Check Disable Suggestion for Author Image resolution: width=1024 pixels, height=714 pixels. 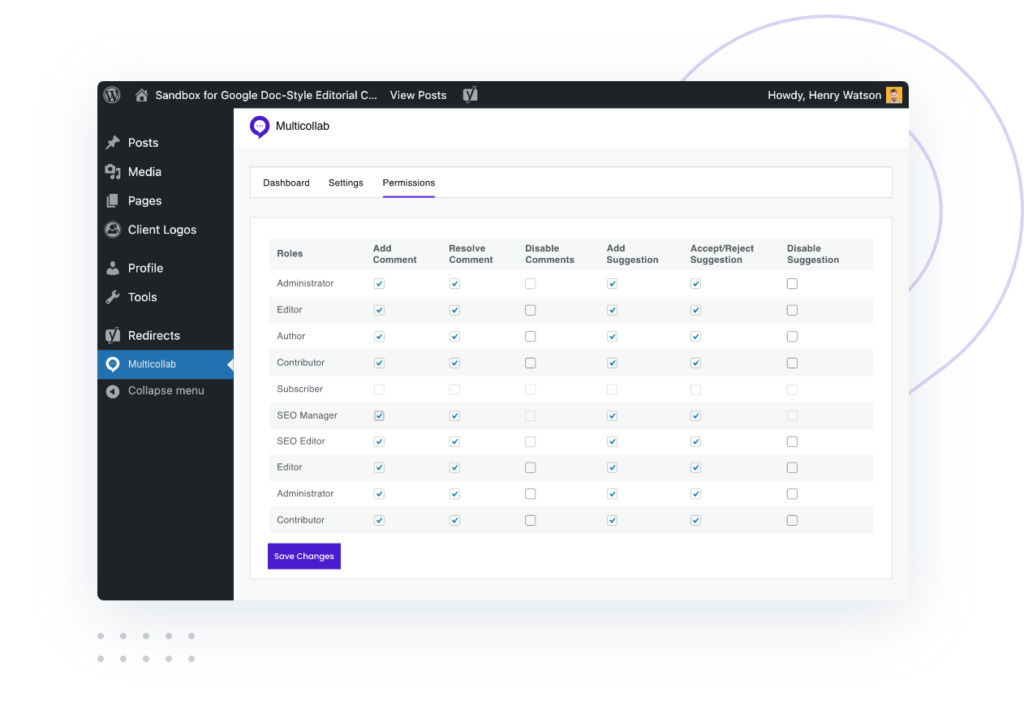coord(792,336)
